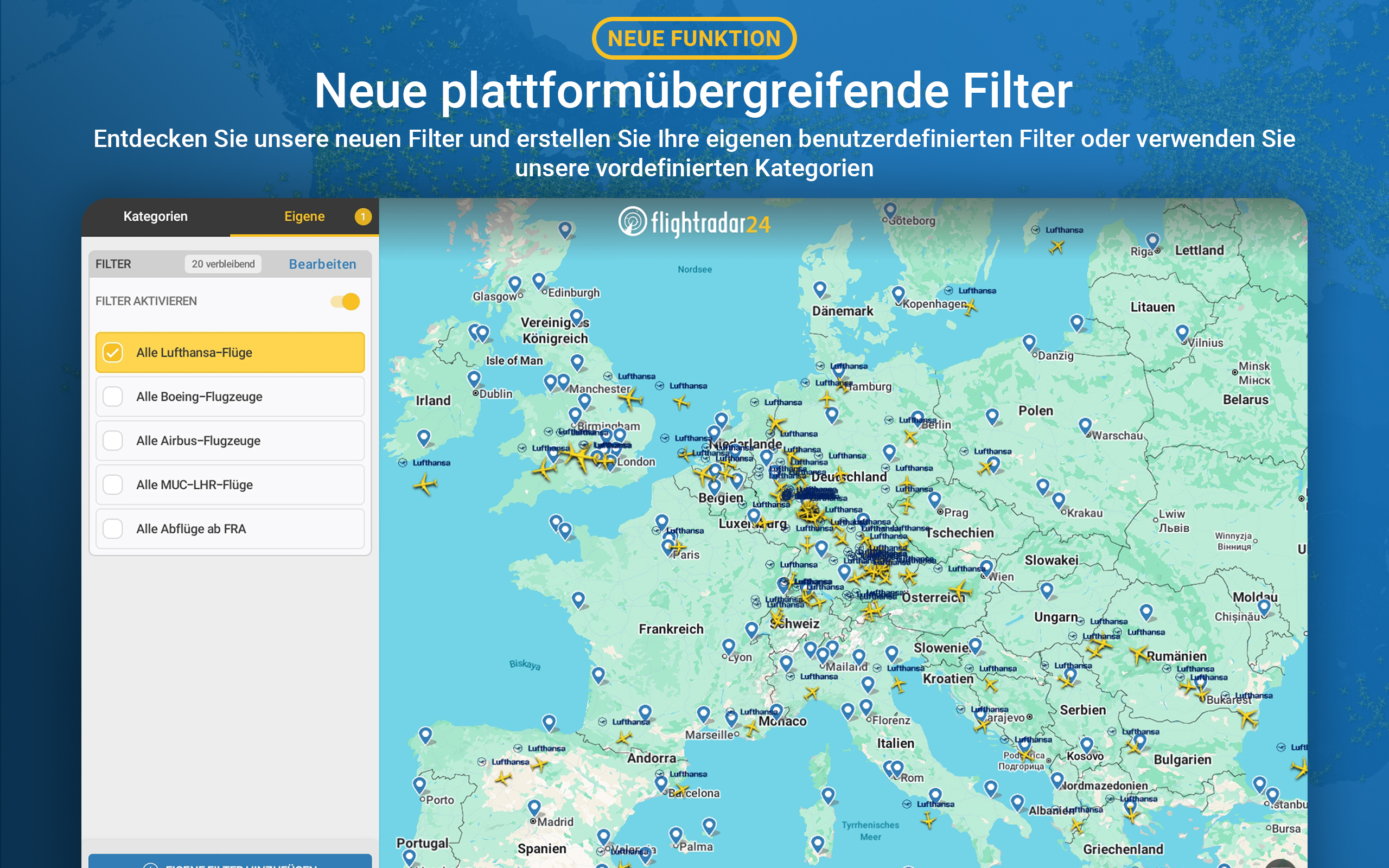Click the Italien map label
Screen dimensions: 1389x868
click(x=895, y=743)
